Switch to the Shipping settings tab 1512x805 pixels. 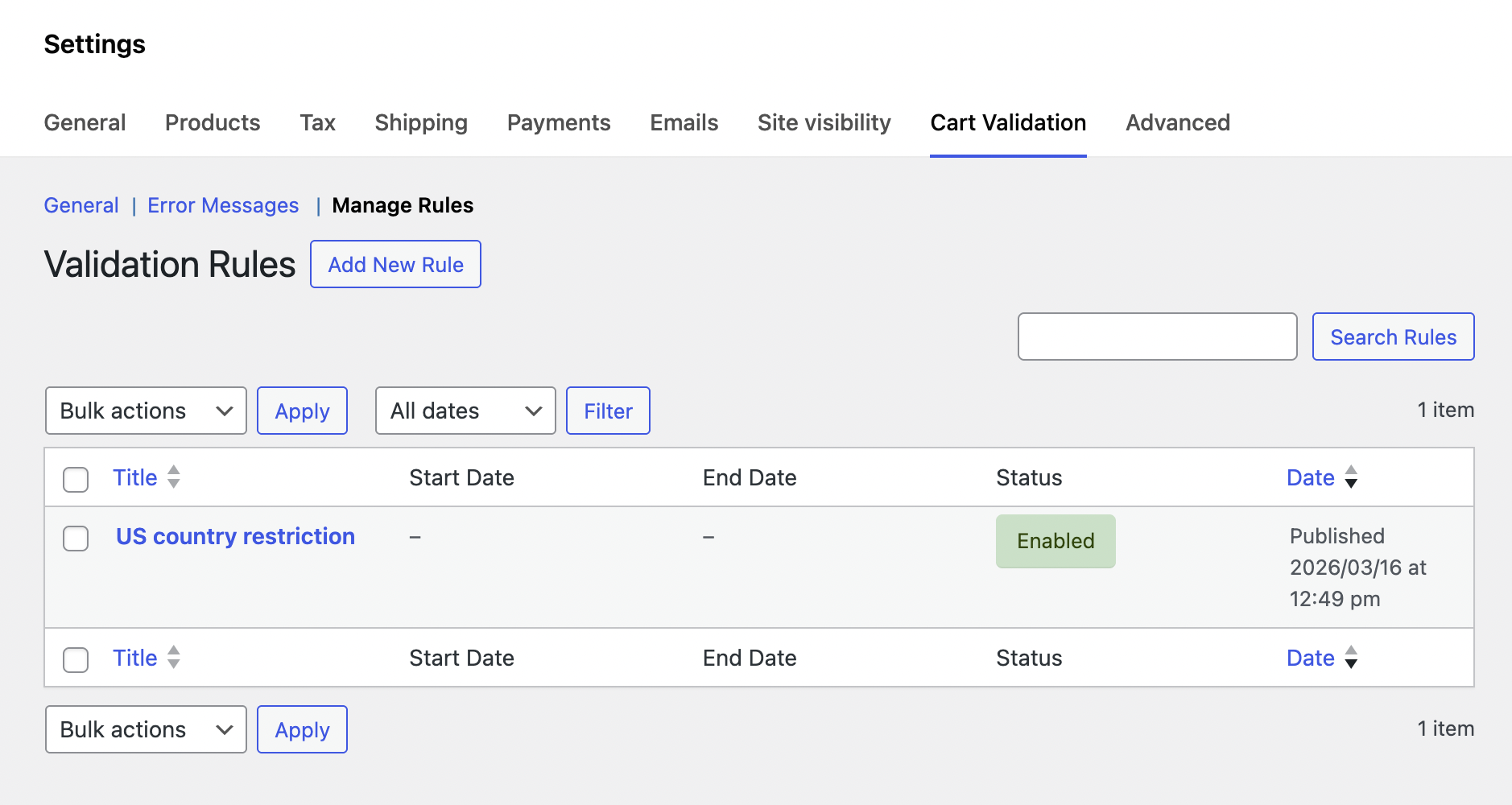pos(421,122)
